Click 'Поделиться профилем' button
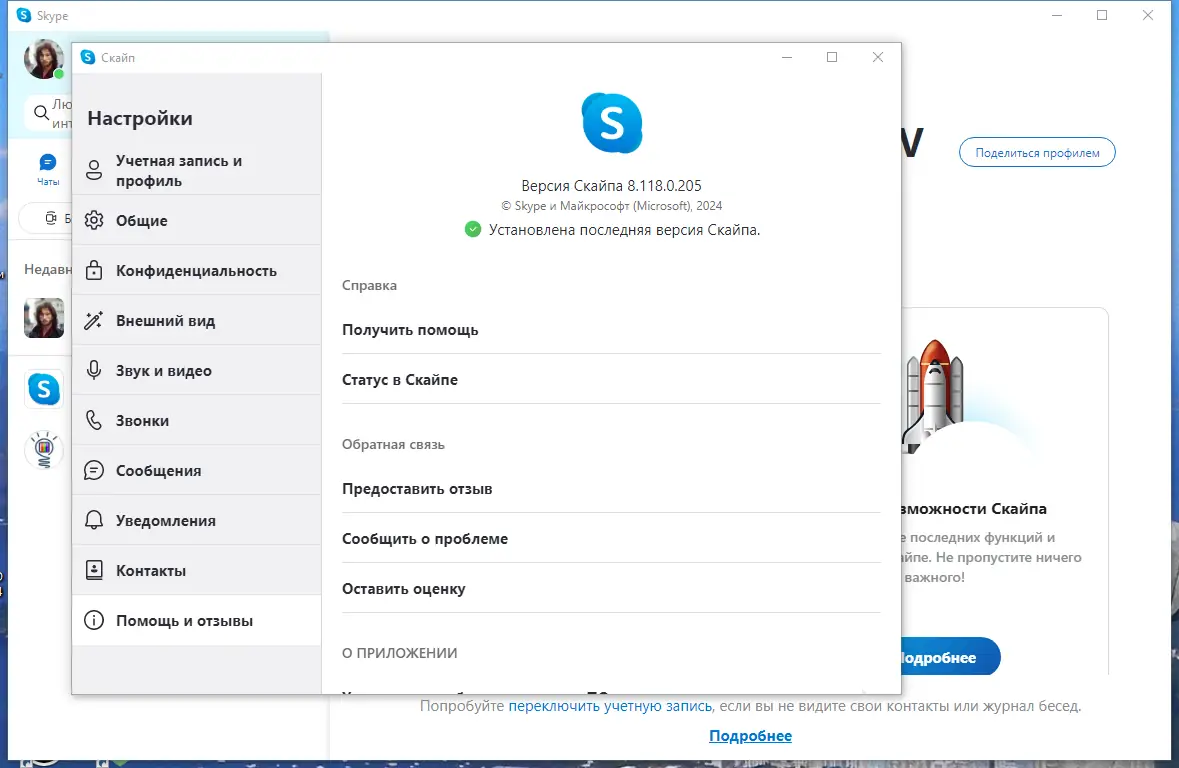 [x=1037, y=153]
